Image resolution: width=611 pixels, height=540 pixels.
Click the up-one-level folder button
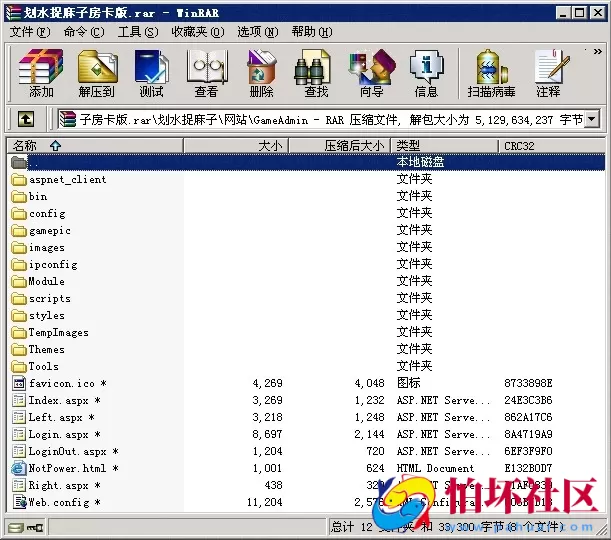26,120
